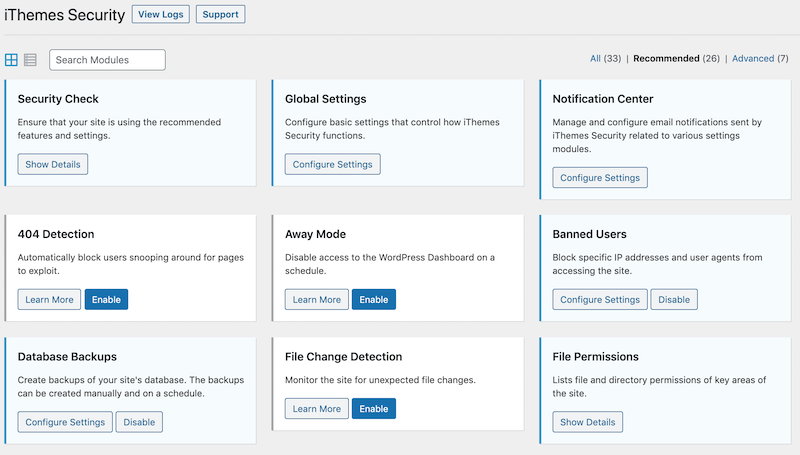Disable Banned Users module
The image size is (800, 455).
[x=674, y=299]
